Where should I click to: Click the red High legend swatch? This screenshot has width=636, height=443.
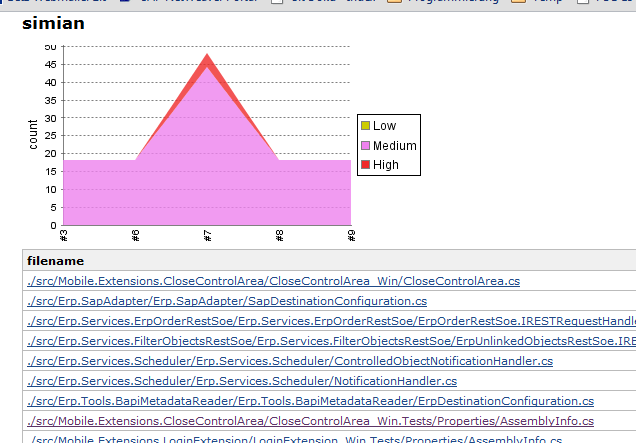point(365,165)
